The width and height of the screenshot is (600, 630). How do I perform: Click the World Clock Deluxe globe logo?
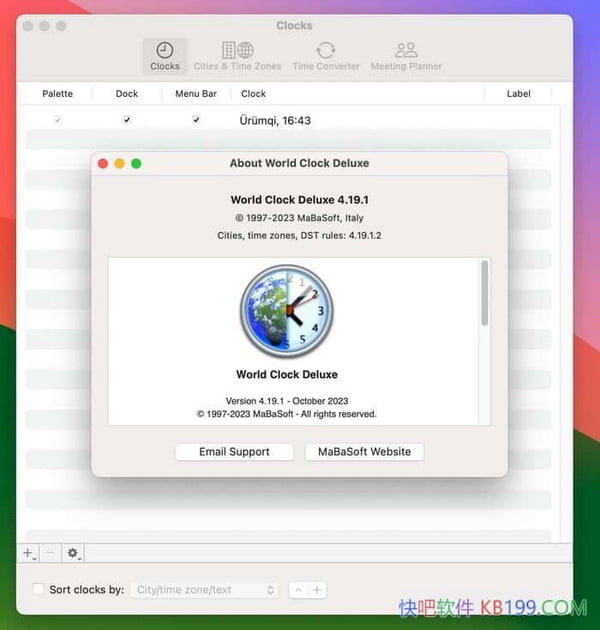tap(286, 311)
